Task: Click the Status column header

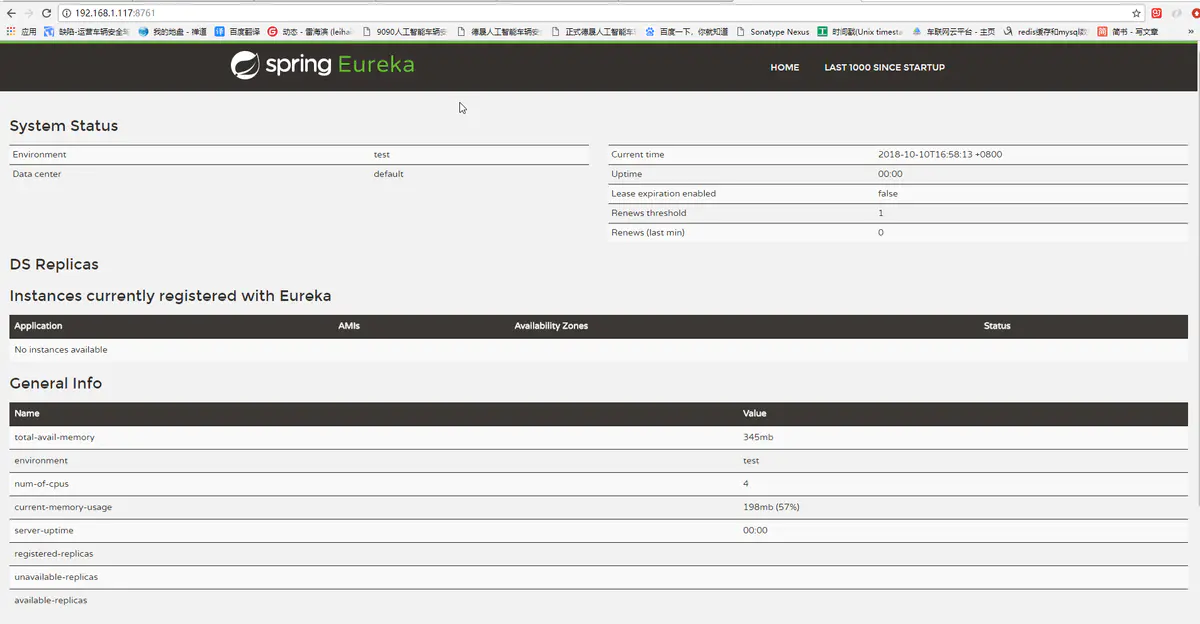Action: (x=997, y=326)
